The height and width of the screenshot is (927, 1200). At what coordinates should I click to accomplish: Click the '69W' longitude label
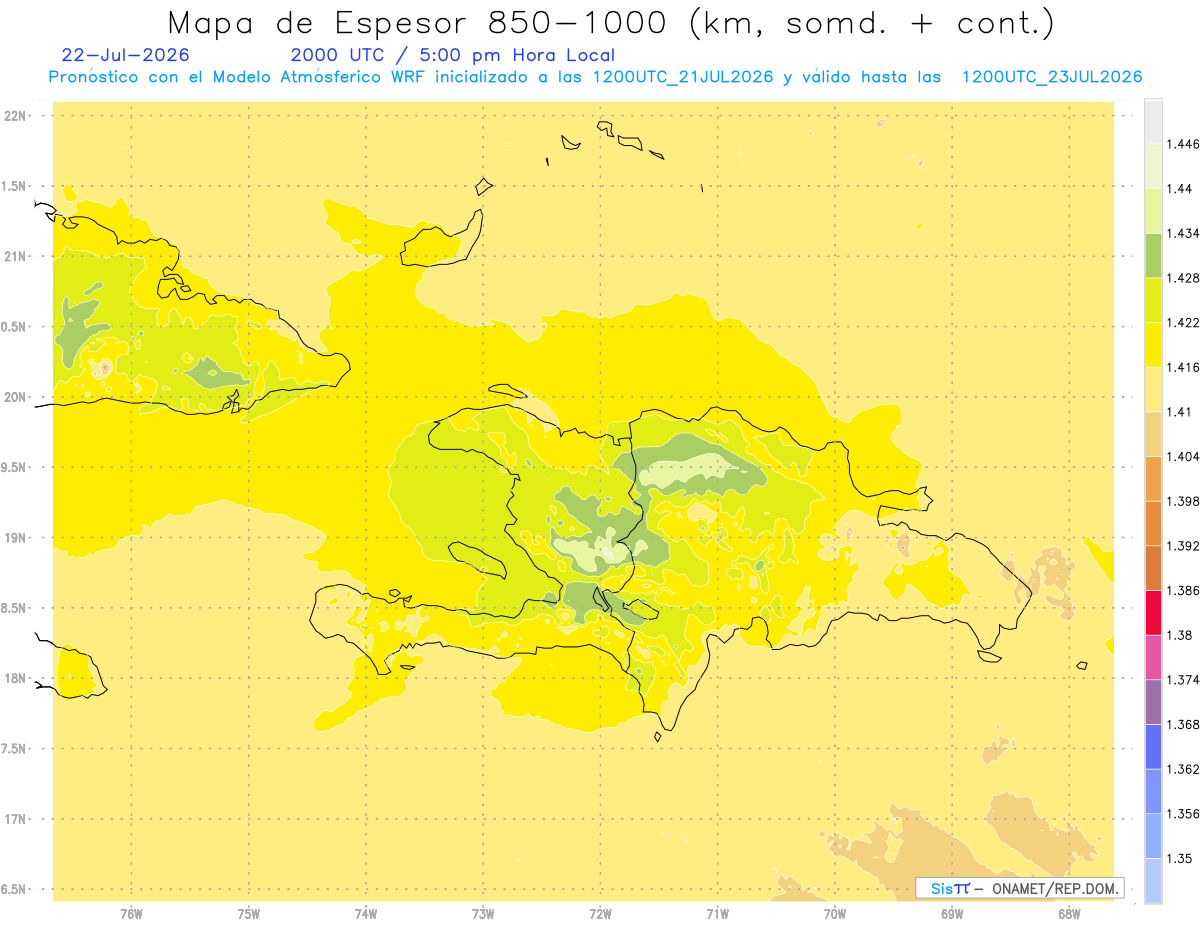(952, 913)
